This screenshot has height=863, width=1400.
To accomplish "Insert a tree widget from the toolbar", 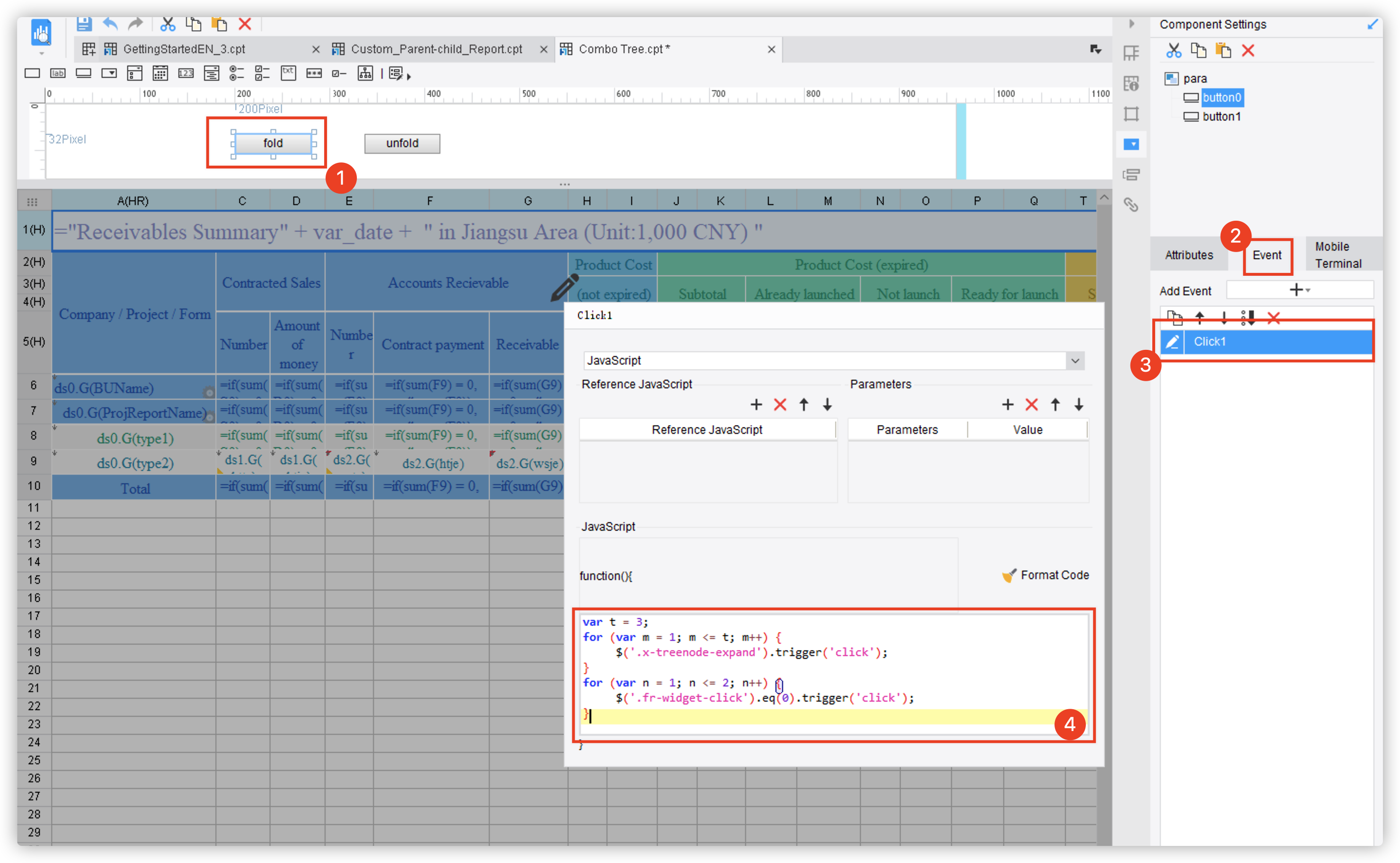I will click(x=365, y=73).
